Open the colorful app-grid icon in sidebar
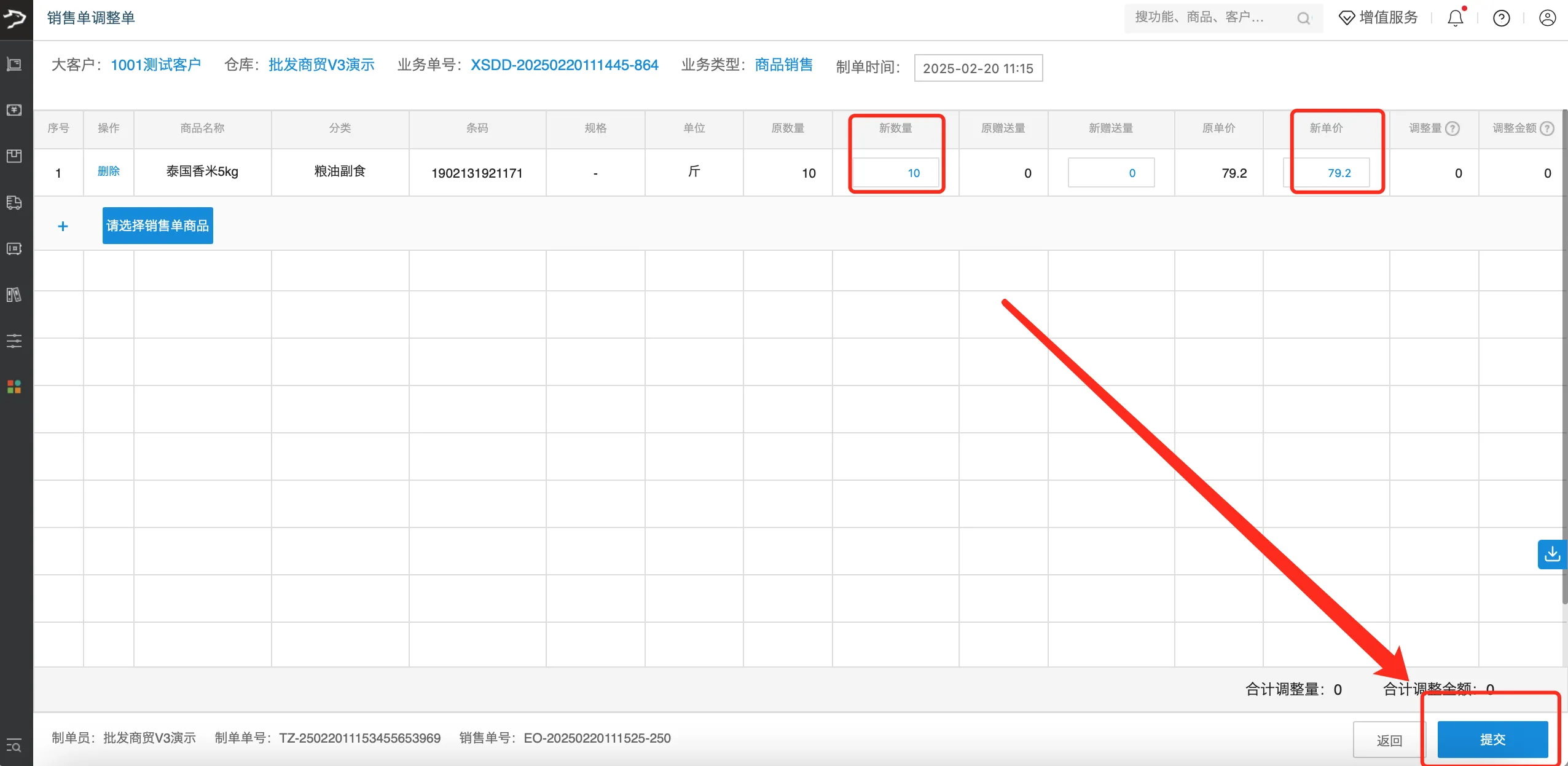 click(14, 387)
